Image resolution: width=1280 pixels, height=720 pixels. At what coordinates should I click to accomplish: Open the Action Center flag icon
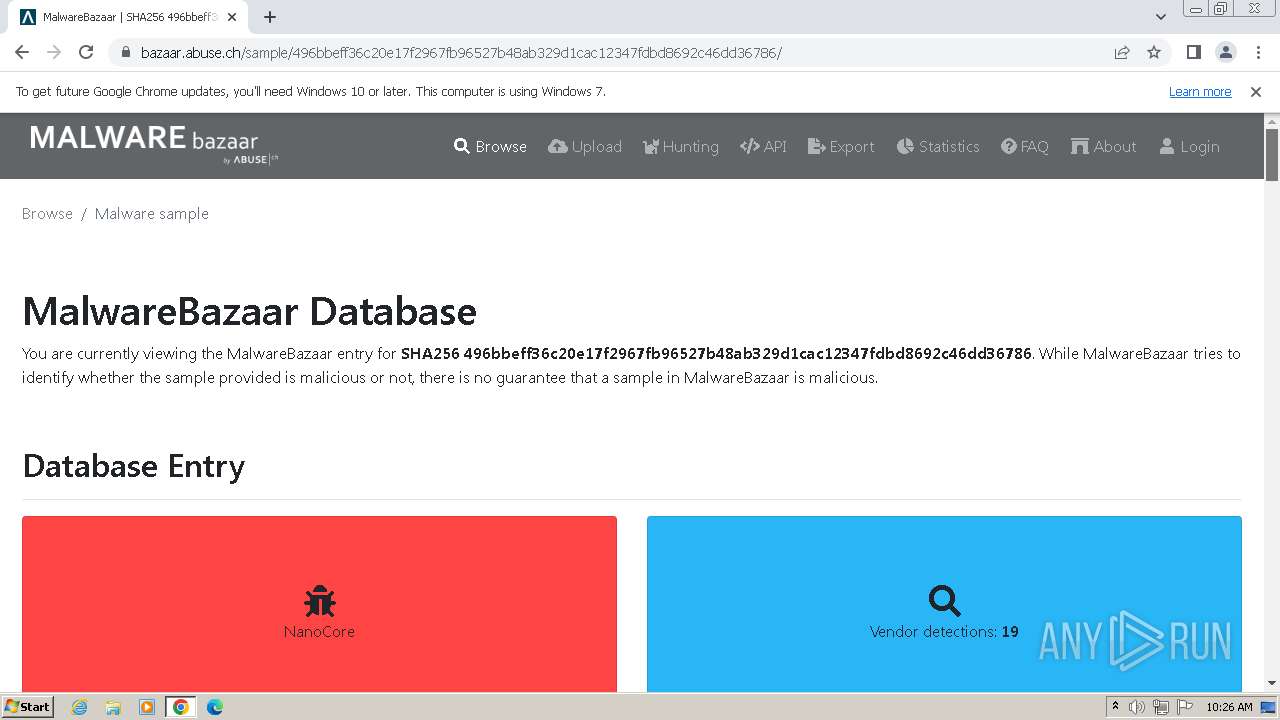[x=1185, y=707]
